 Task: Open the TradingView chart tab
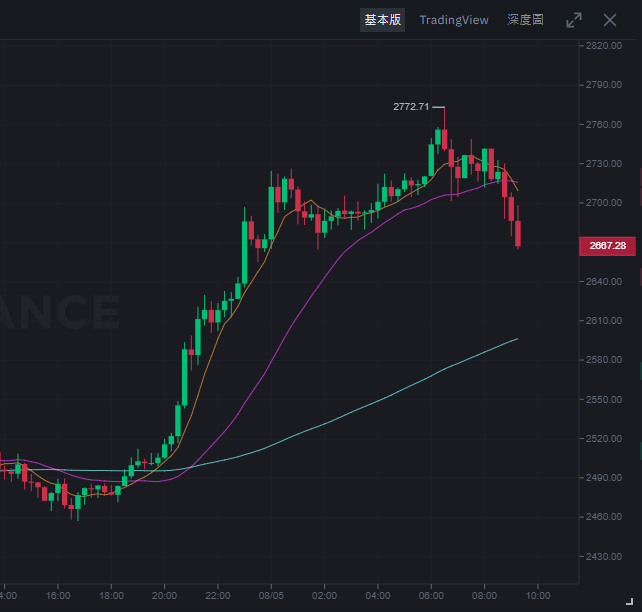click(x=454, y=20)
